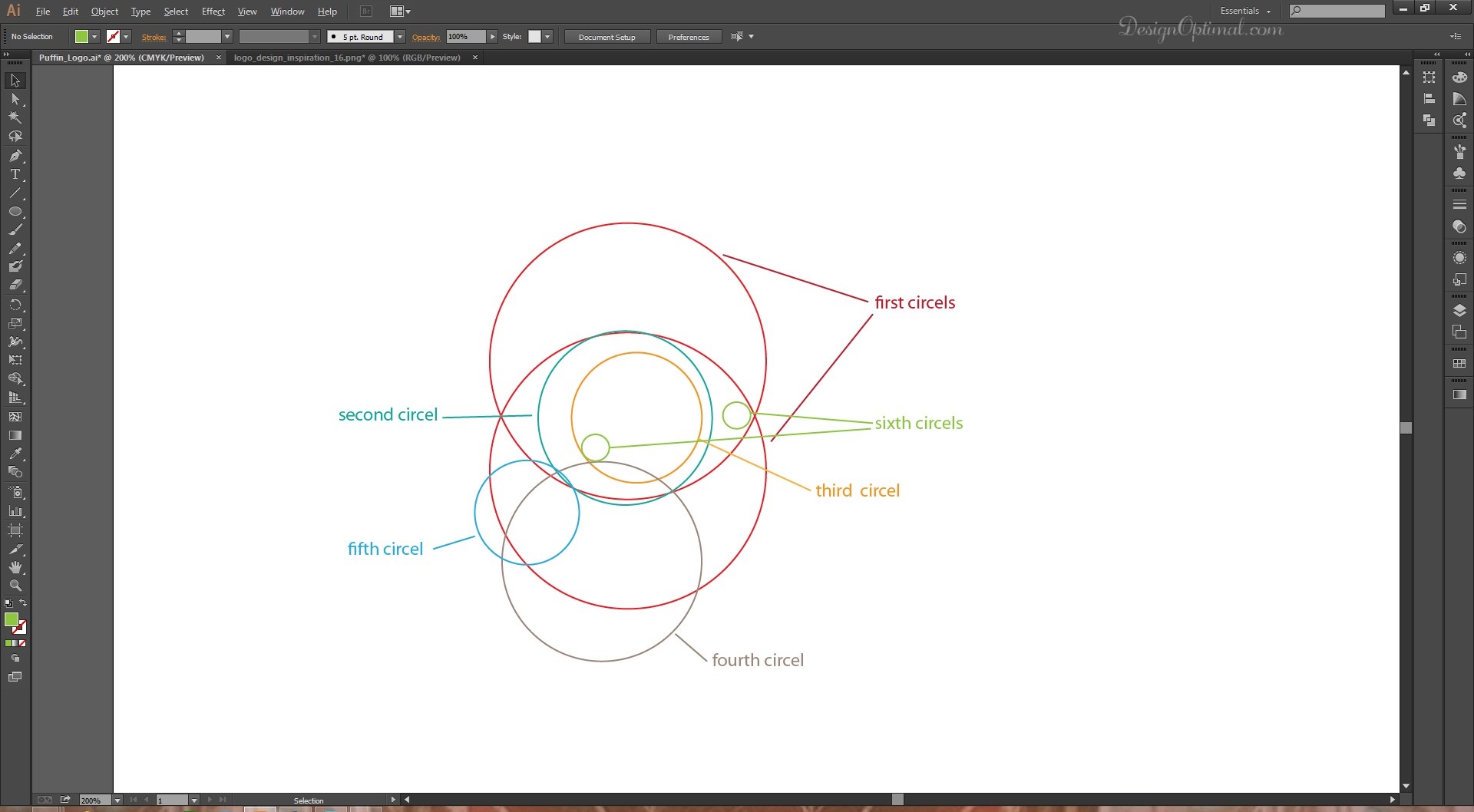Click the Preferences button
Viewport: 1474px width, 812px height.
pos(689,37)
